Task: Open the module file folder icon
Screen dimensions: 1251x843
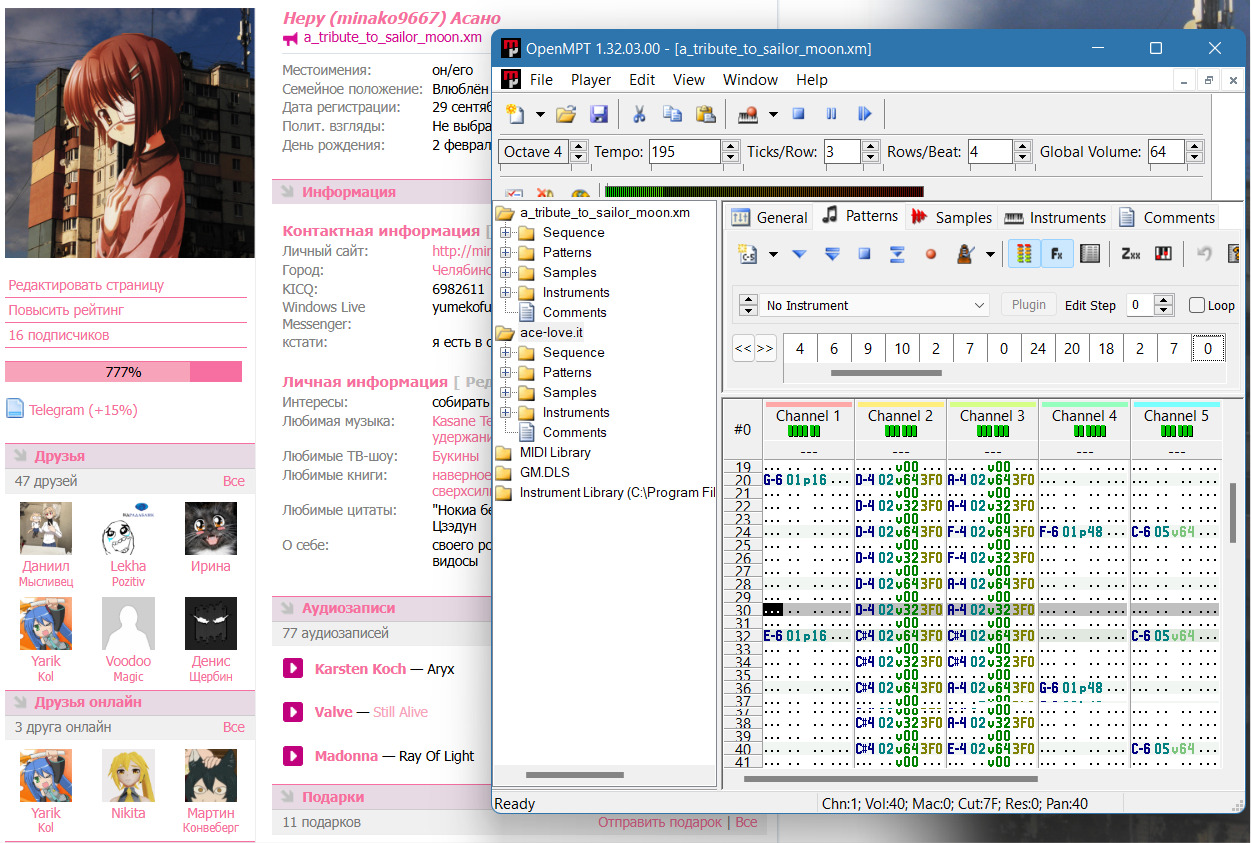Action: tap(566, 114)
